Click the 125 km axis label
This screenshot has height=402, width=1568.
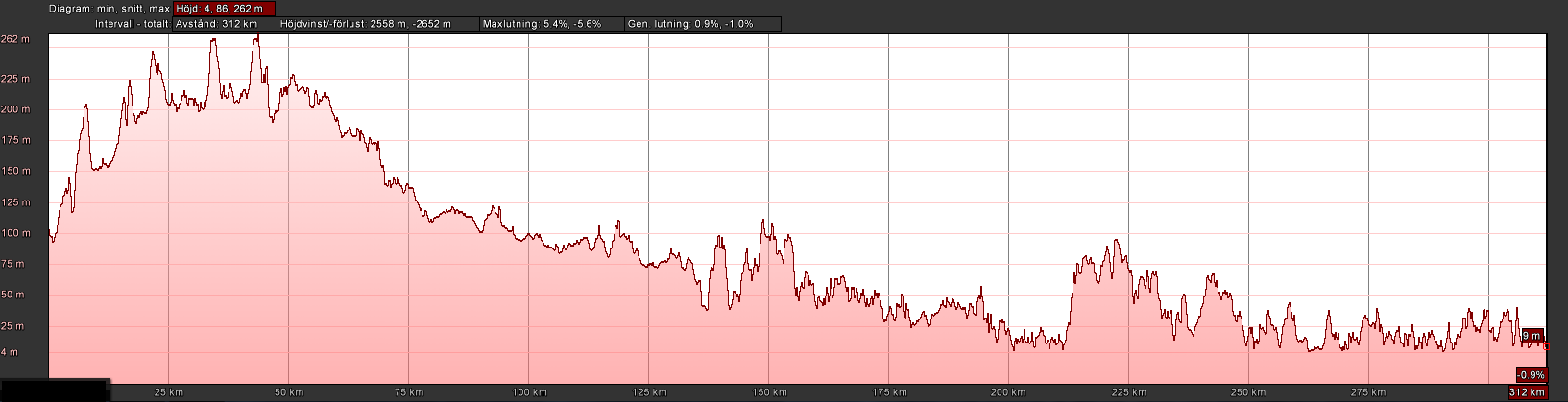click(649, 392)
